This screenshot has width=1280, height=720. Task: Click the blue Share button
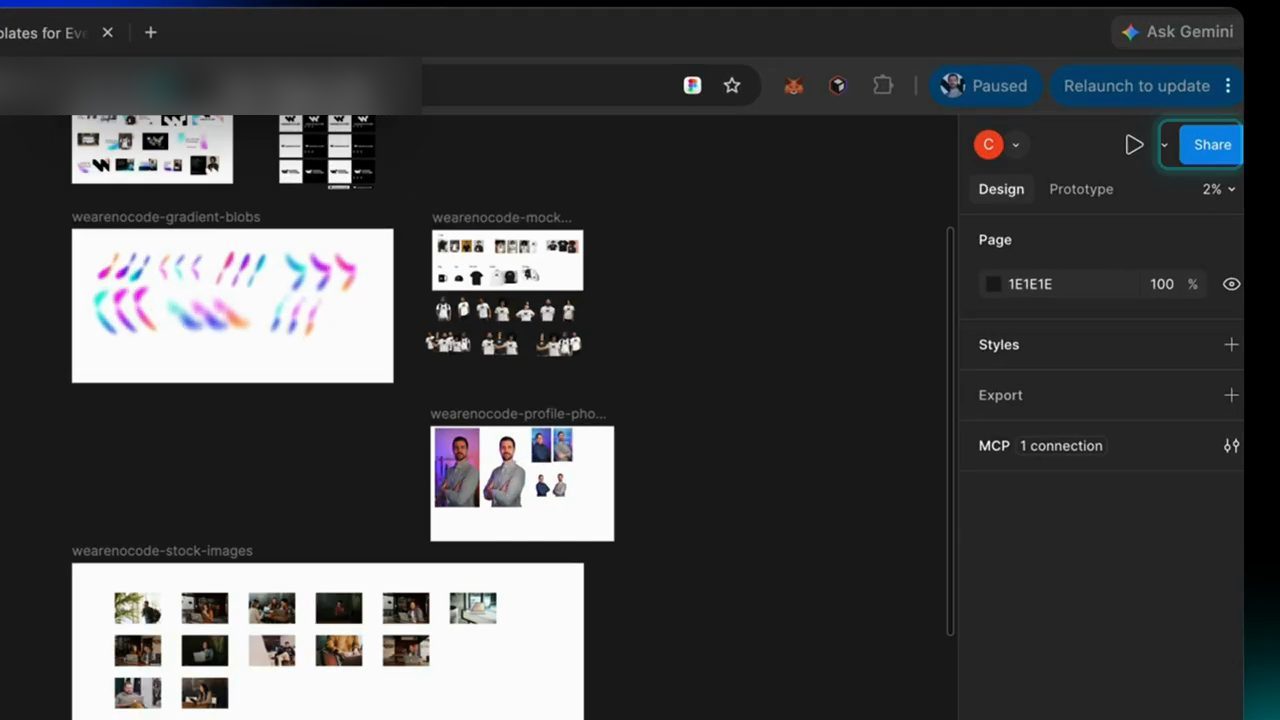[x=1211, y=145]
